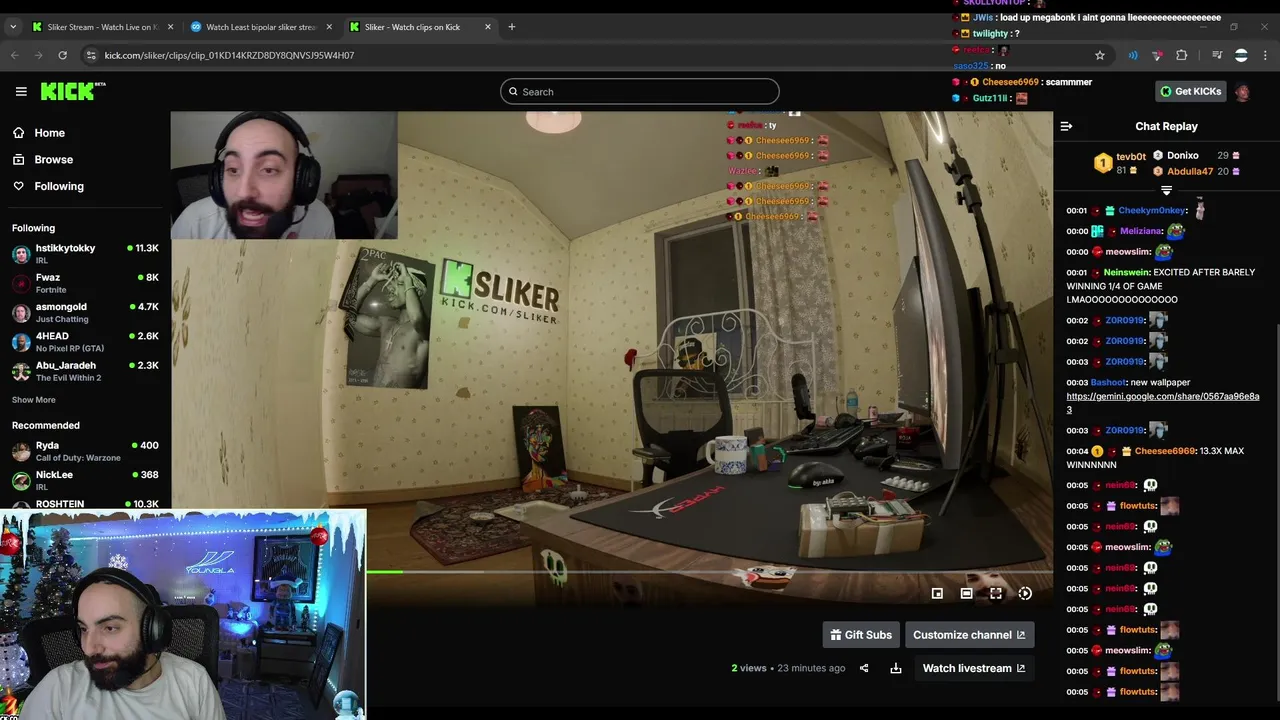Viewport: 1280px width, 720px height.
Task: Open Abu_Jaradeh channel in Following list
Action: [85, 371]
